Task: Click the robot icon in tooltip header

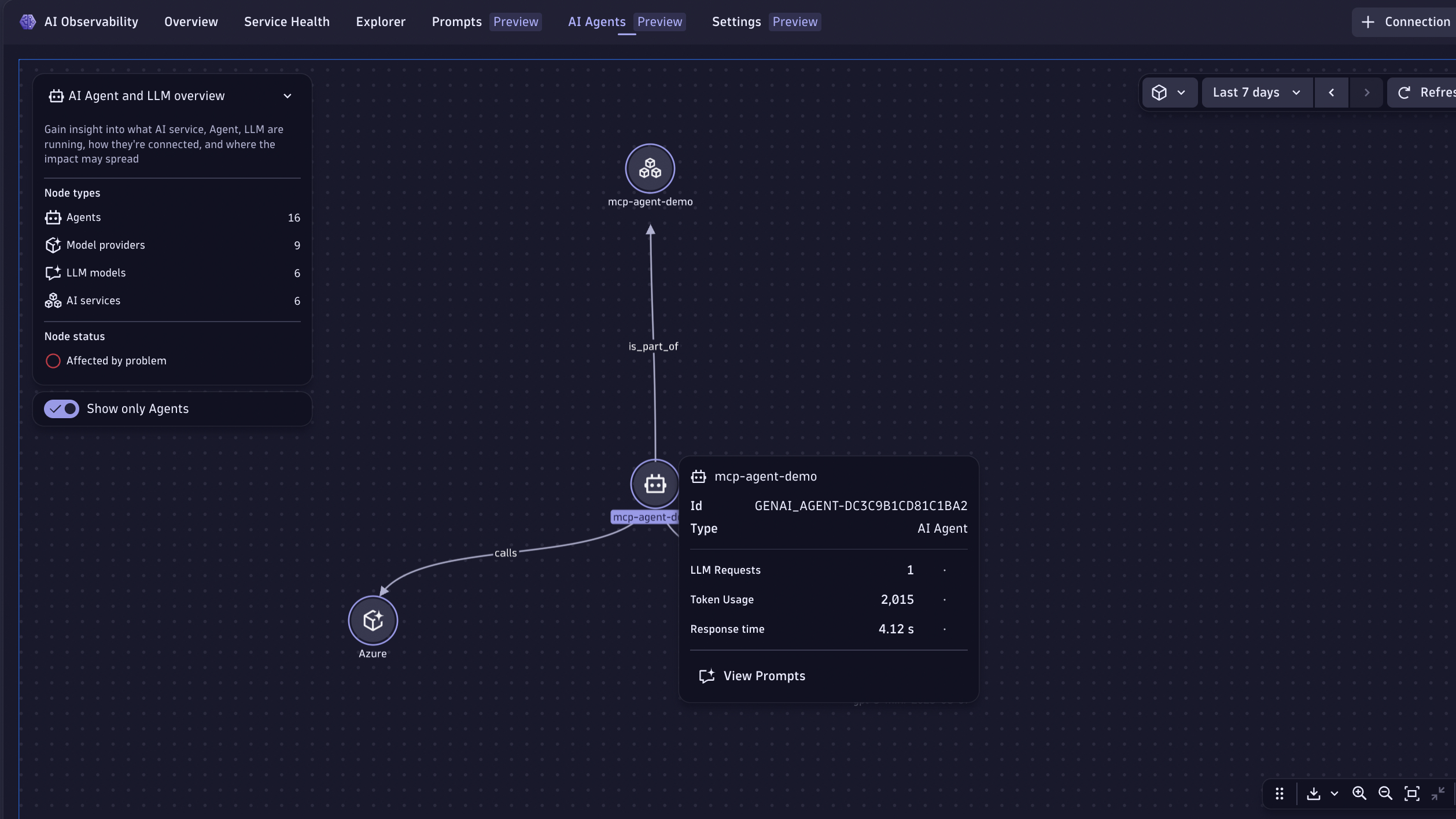Action: (x=699, y=477)
